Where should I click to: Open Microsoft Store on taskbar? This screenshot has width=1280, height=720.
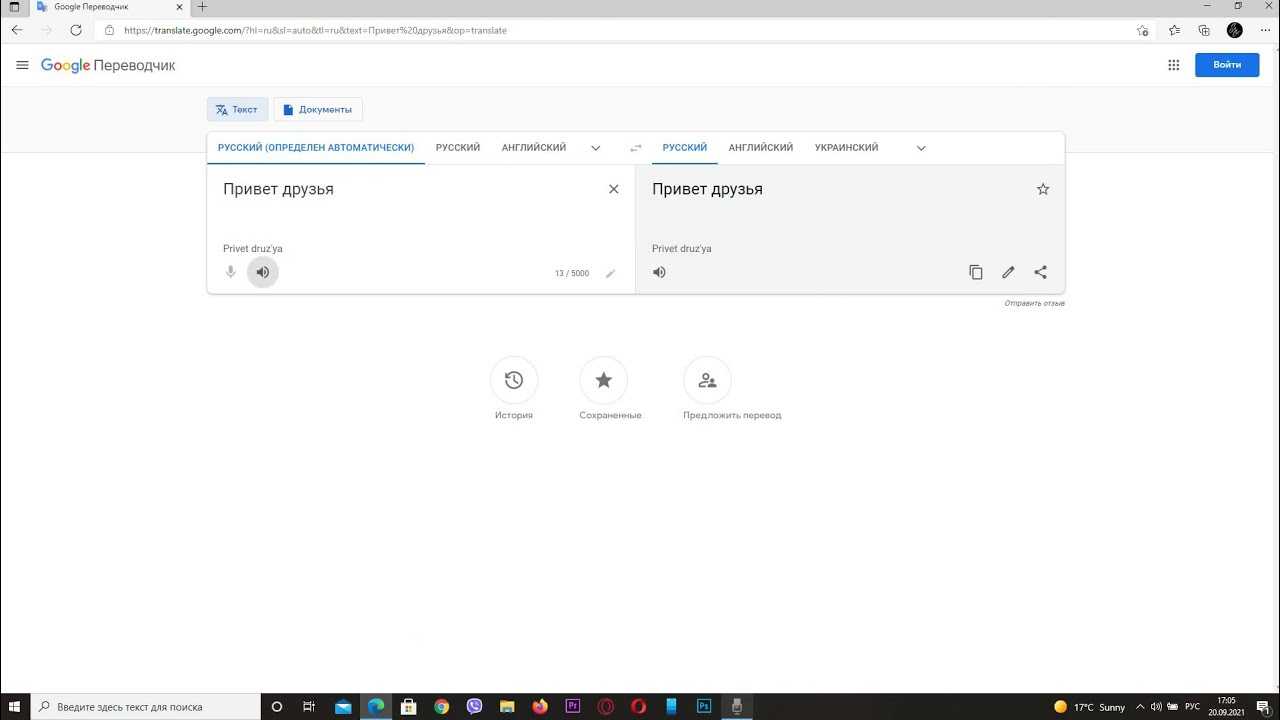408,706
